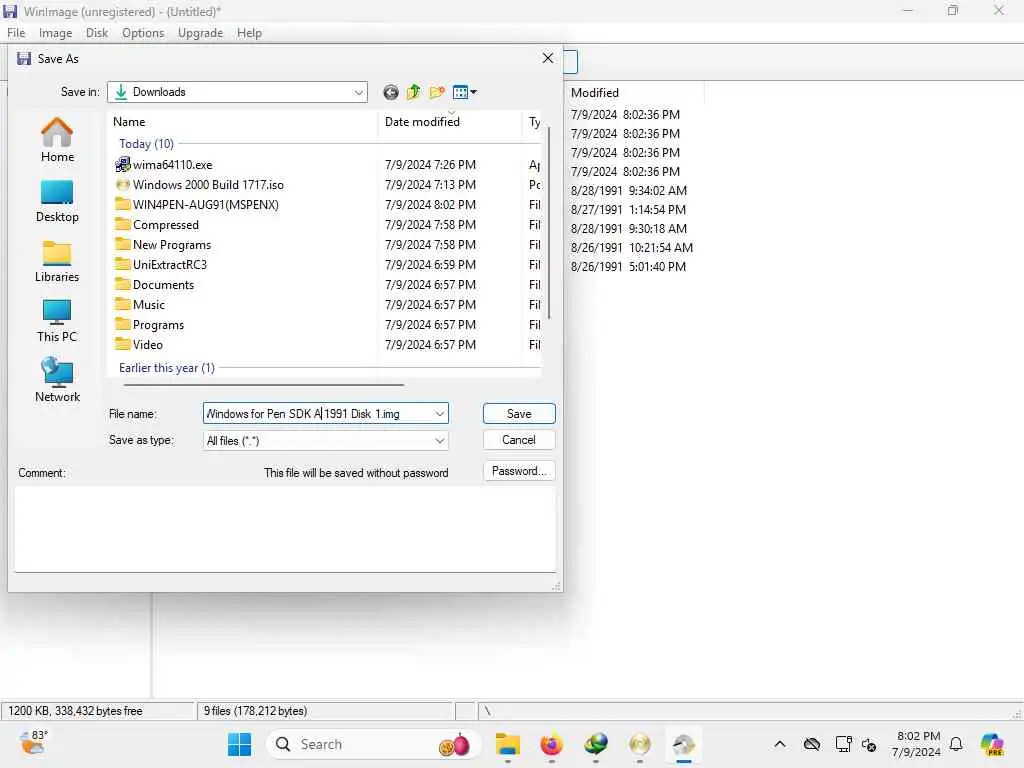Click the WinImage taskbar icon
The height and width of the screenshot is (768, 1024).
[684, 744]
